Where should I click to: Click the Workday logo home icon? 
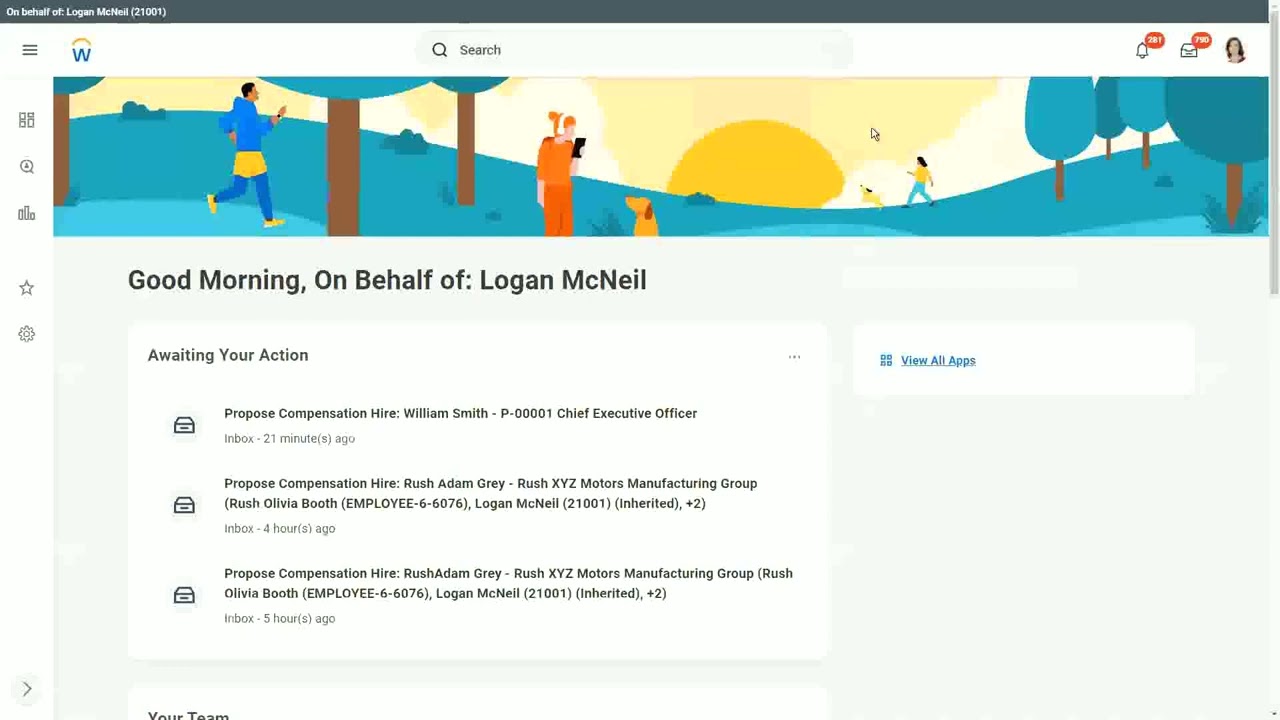point(82,50)
